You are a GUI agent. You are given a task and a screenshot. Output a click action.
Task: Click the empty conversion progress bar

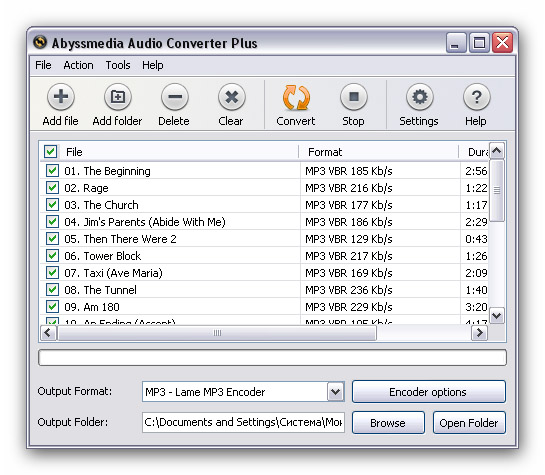(272, 358)
